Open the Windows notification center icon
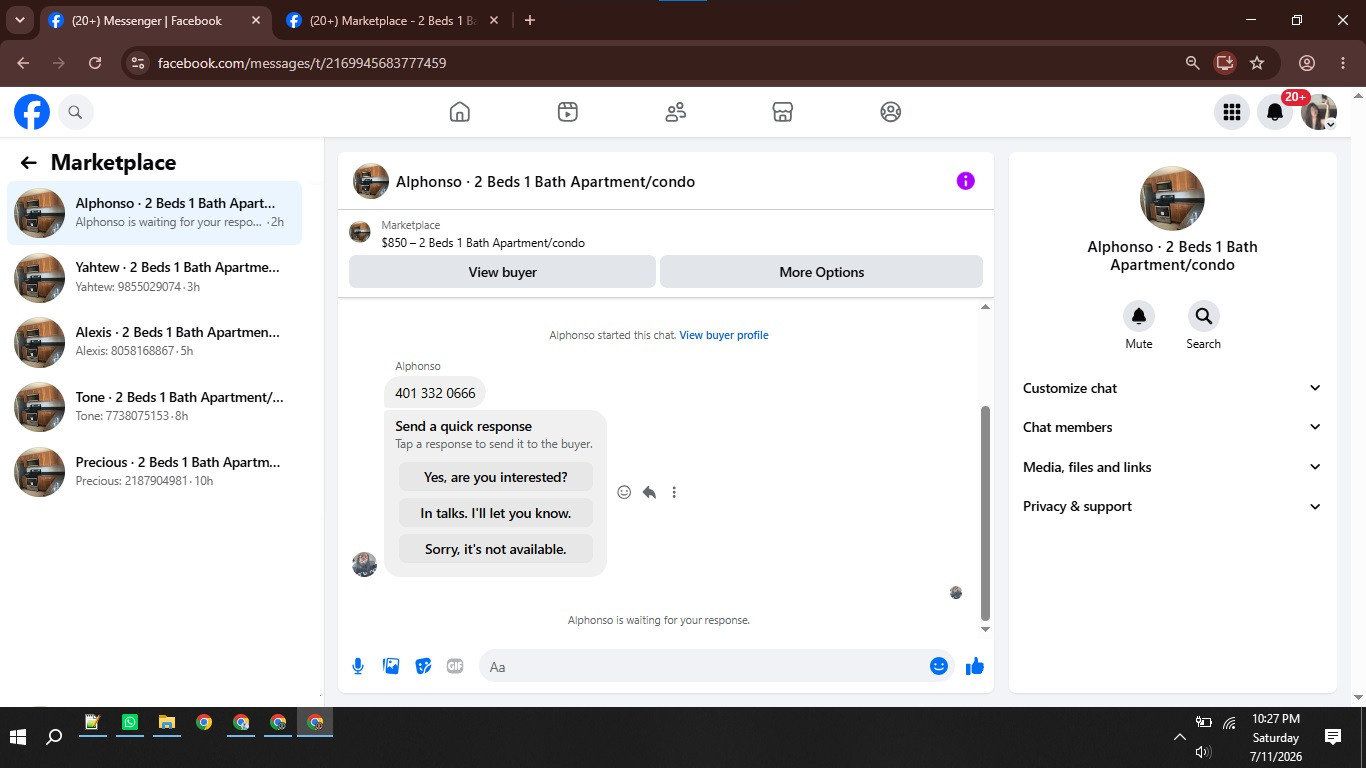The image size is (1366, 768). (x=1333, y=737)
